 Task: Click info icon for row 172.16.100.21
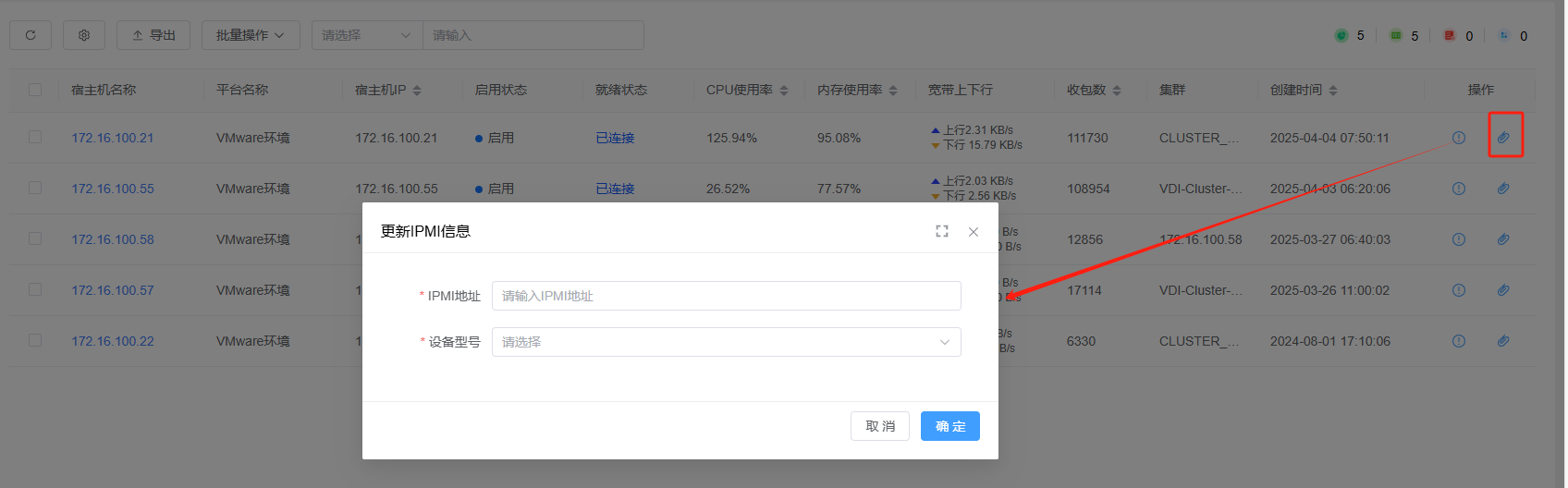coord(1459,138)
